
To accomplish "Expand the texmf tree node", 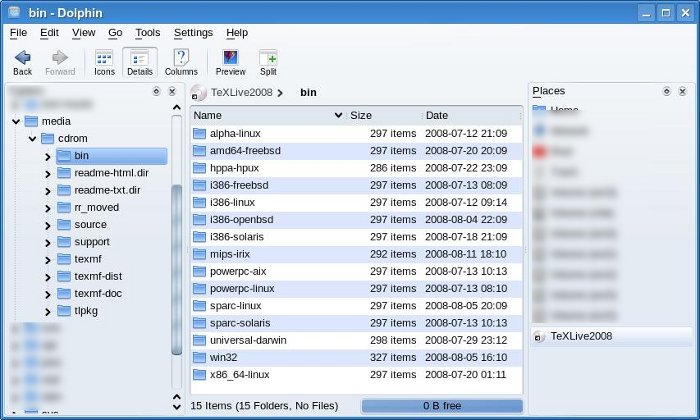I will pos(48,260).
